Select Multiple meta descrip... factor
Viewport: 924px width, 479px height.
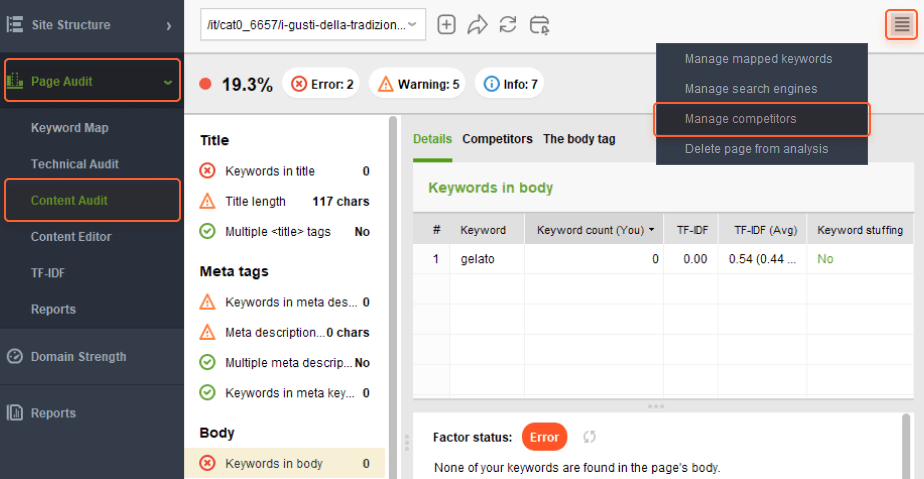click(x=286, y=362)
